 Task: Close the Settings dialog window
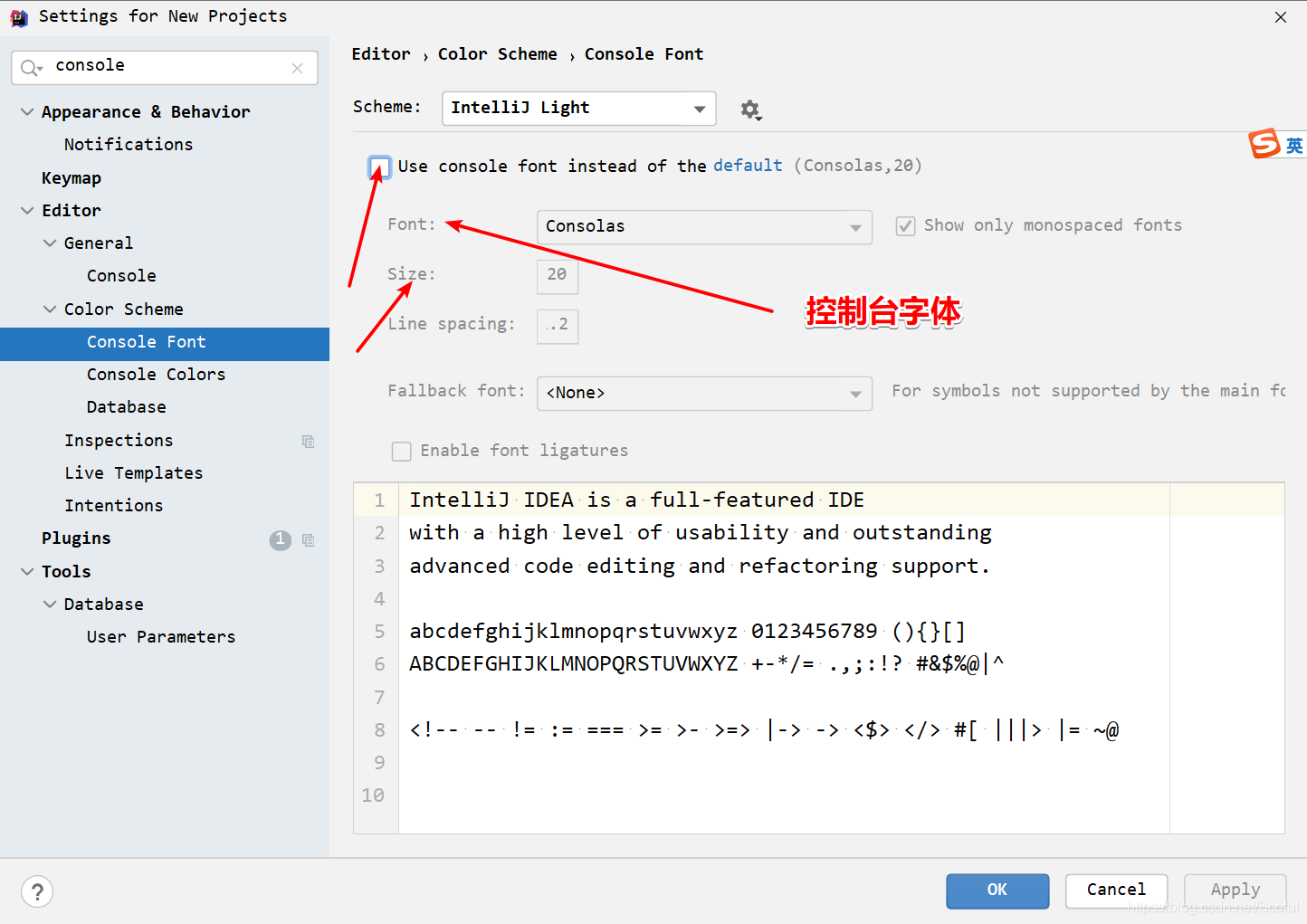click(1281, 17)
